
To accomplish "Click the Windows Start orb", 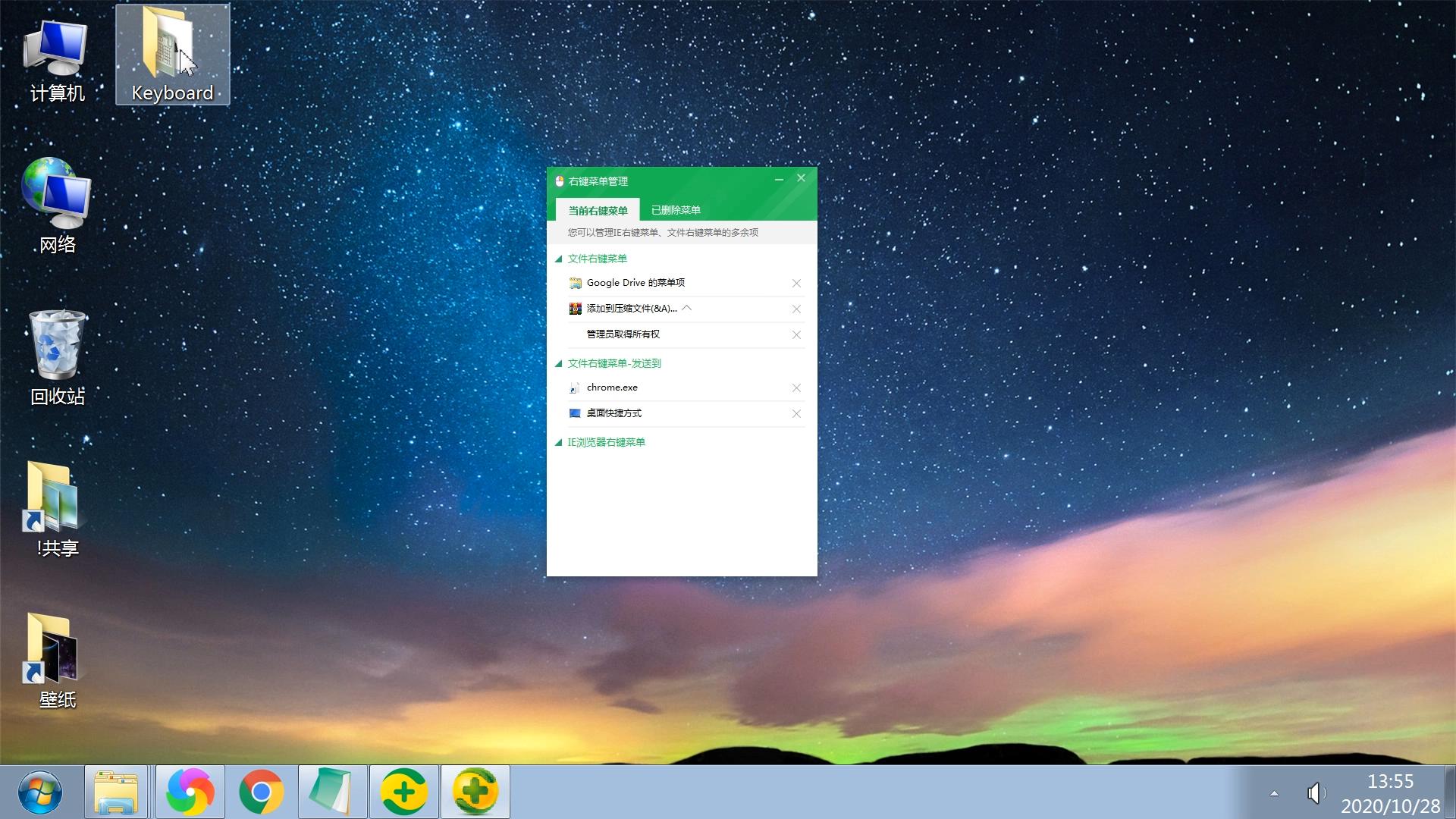I will click(x=39, y=792).
